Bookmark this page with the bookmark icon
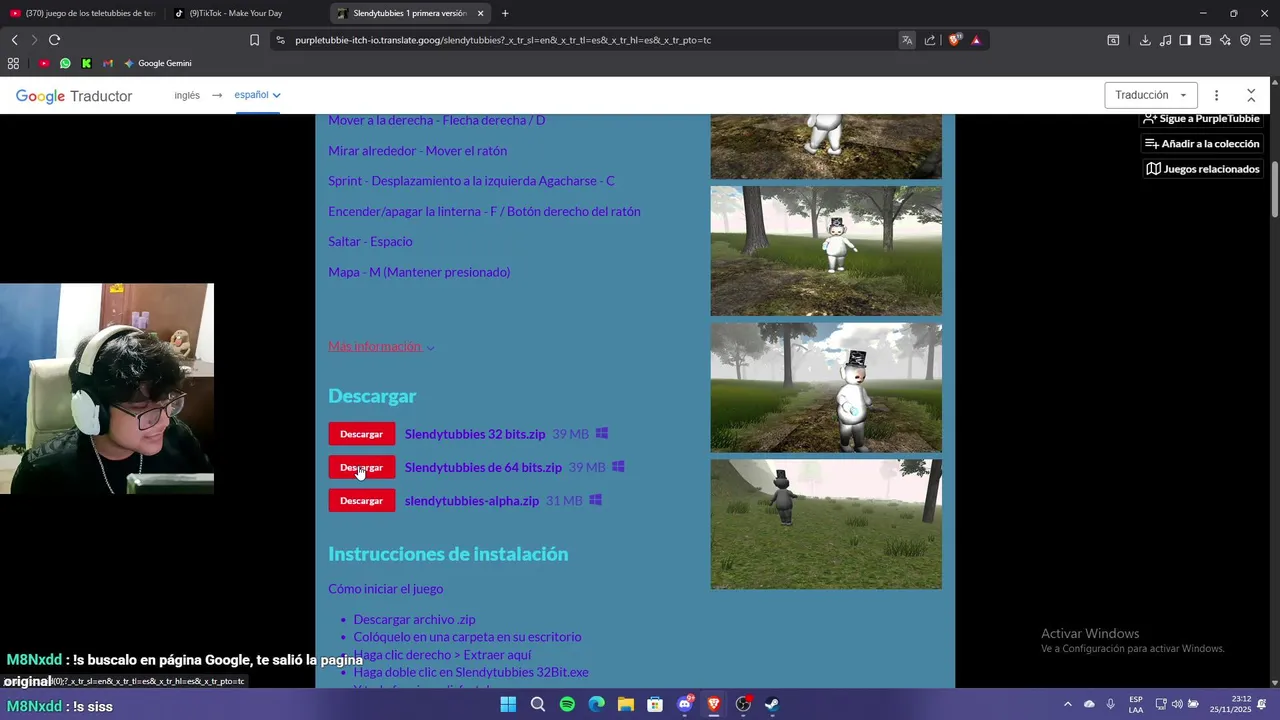 point(254,40)
